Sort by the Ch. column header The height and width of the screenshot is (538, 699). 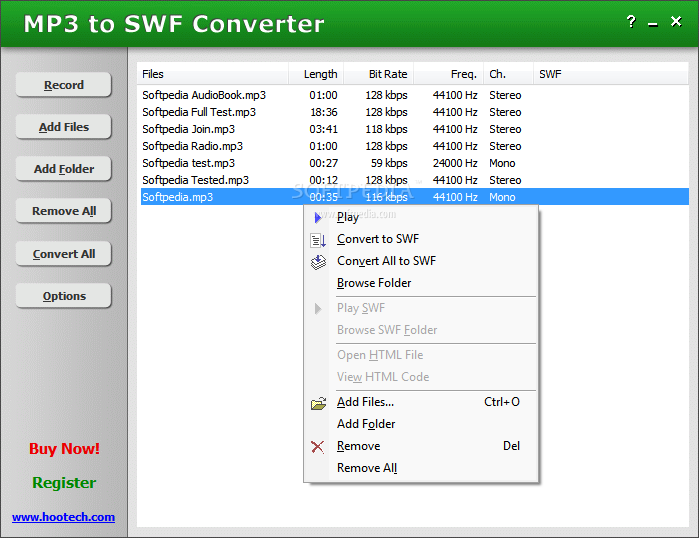pyautogui.click(x=509, y=74)
